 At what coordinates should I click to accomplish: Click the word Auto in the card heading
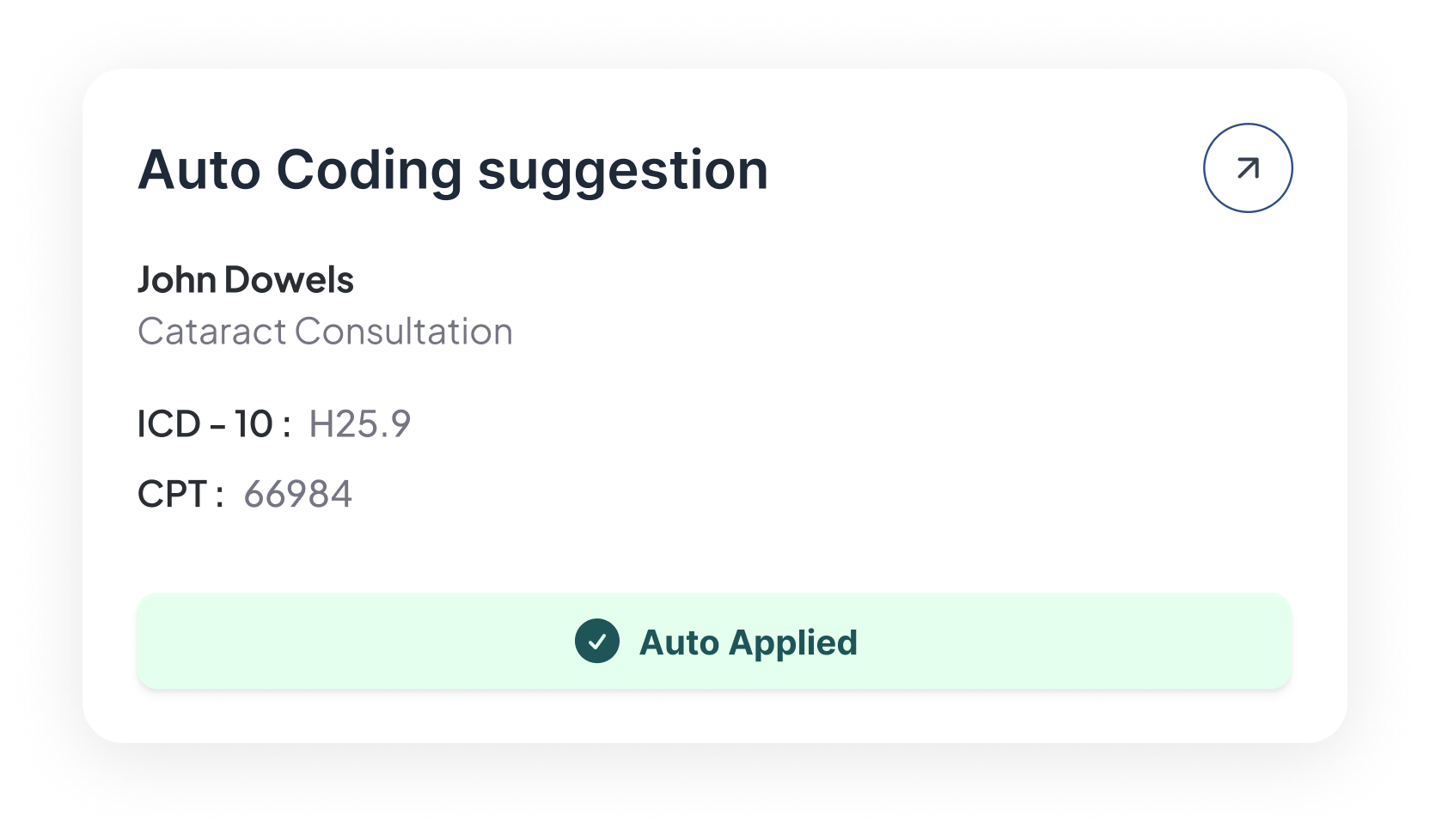199,170
